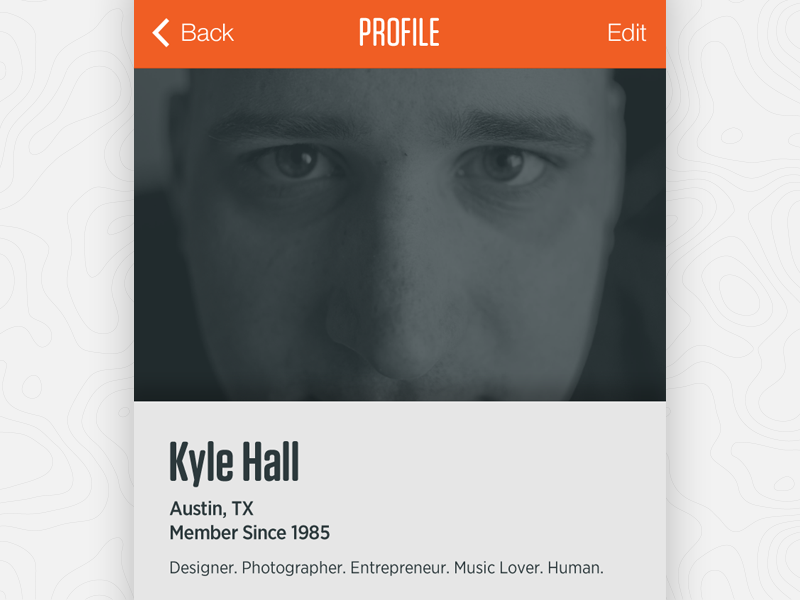Image resolution: width=800 pixels, height=600 pixels.
Task: Select the Kyle Hall name heading
Action: (234, 461)
